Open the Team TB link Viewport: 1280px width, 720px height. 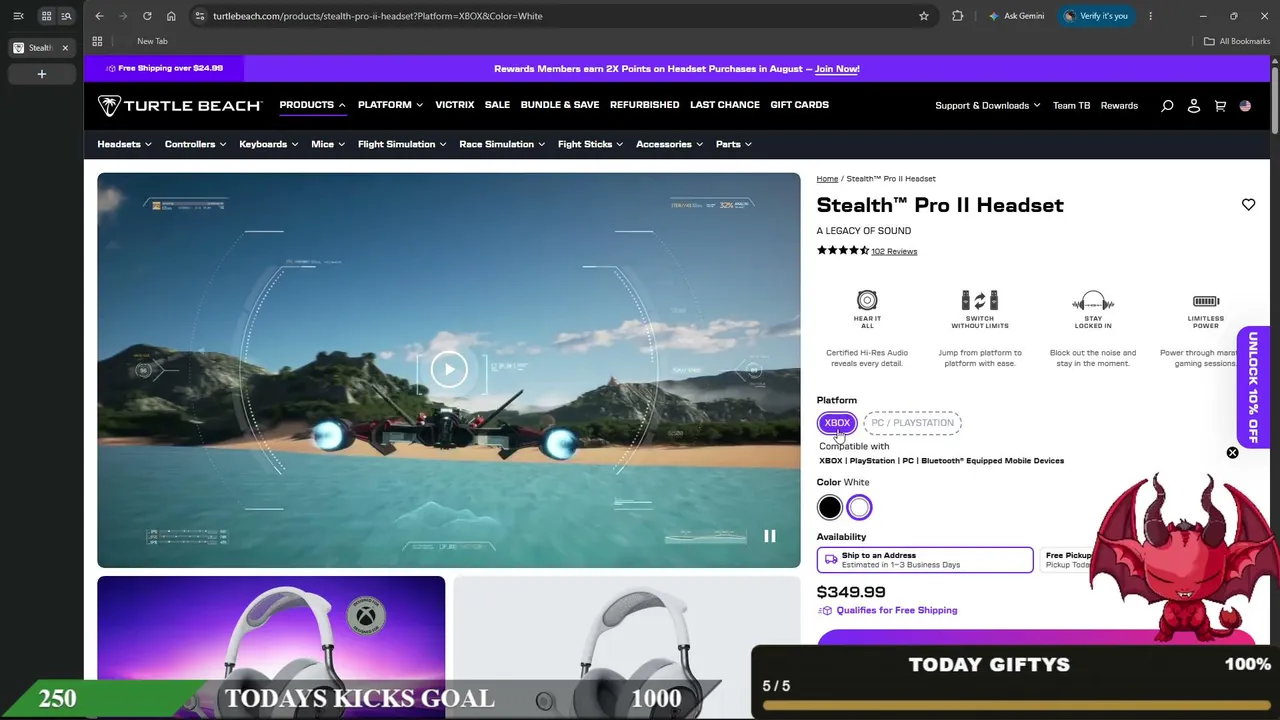pos(1071,106)
